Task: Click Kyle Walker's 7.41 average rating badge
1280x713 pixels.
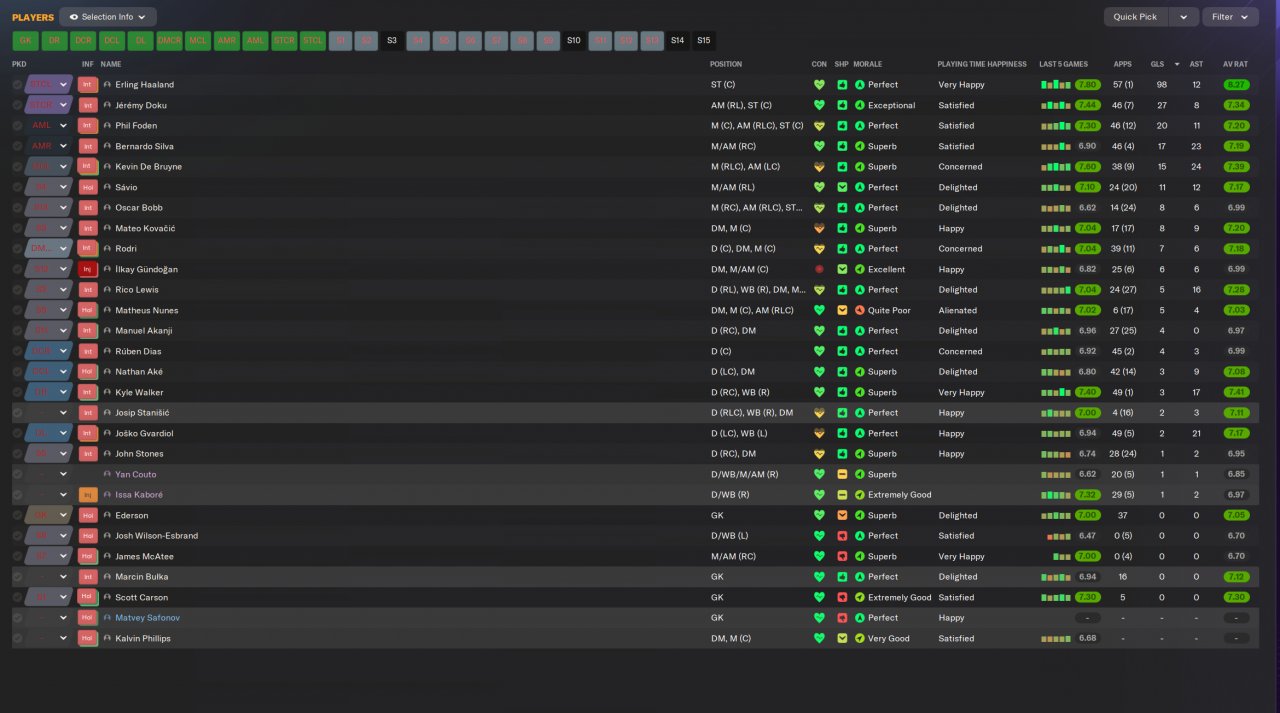Action: tap(1236, 392)
